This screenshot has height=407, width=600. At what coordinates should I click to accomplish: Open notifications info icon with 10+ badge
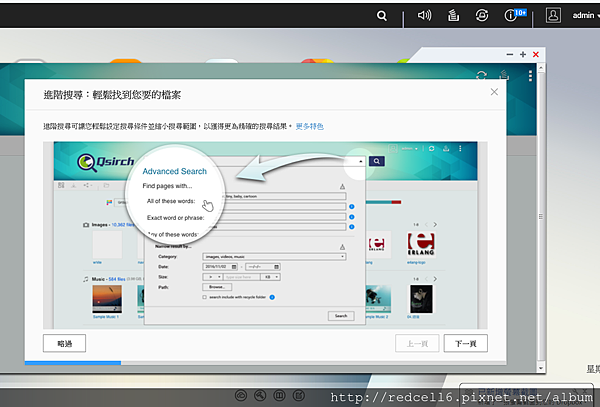pos(514,15)
